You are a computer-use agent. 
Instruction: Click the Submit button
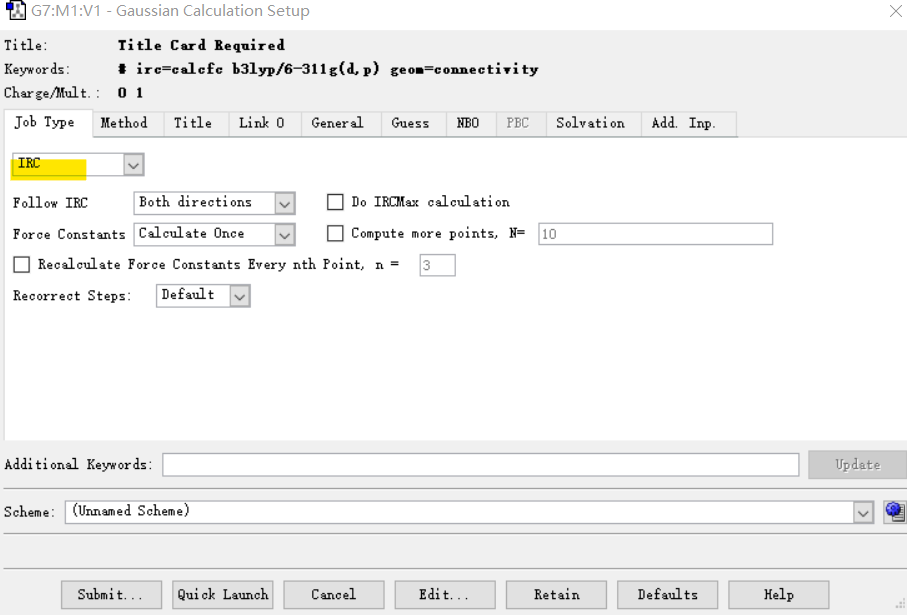tap(111, 594)
